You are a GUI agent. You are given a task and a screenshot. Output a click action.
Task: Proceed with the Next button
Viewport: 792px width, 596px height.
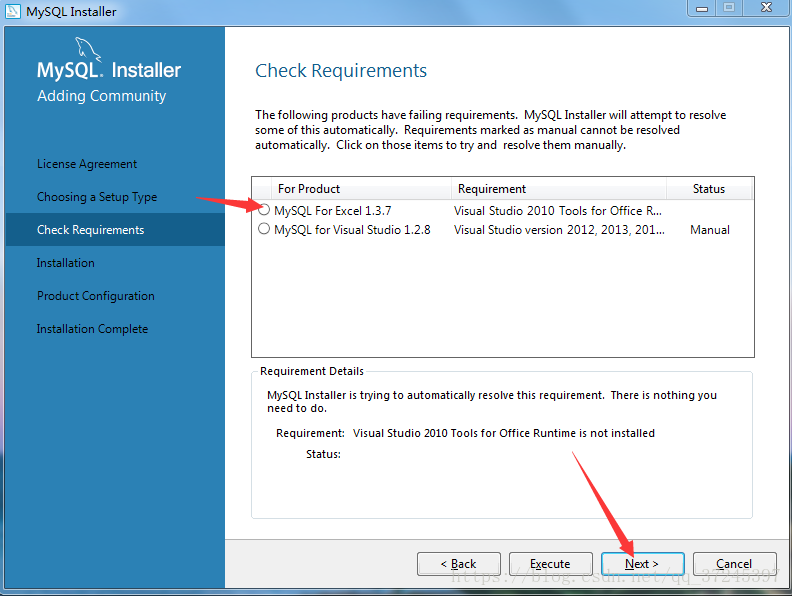[x=642, y=564]
